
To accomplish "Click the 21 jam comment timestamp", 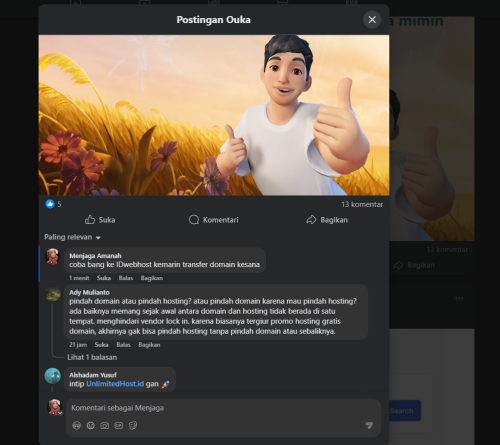I will pyautogui.click(x=78, y=345).
